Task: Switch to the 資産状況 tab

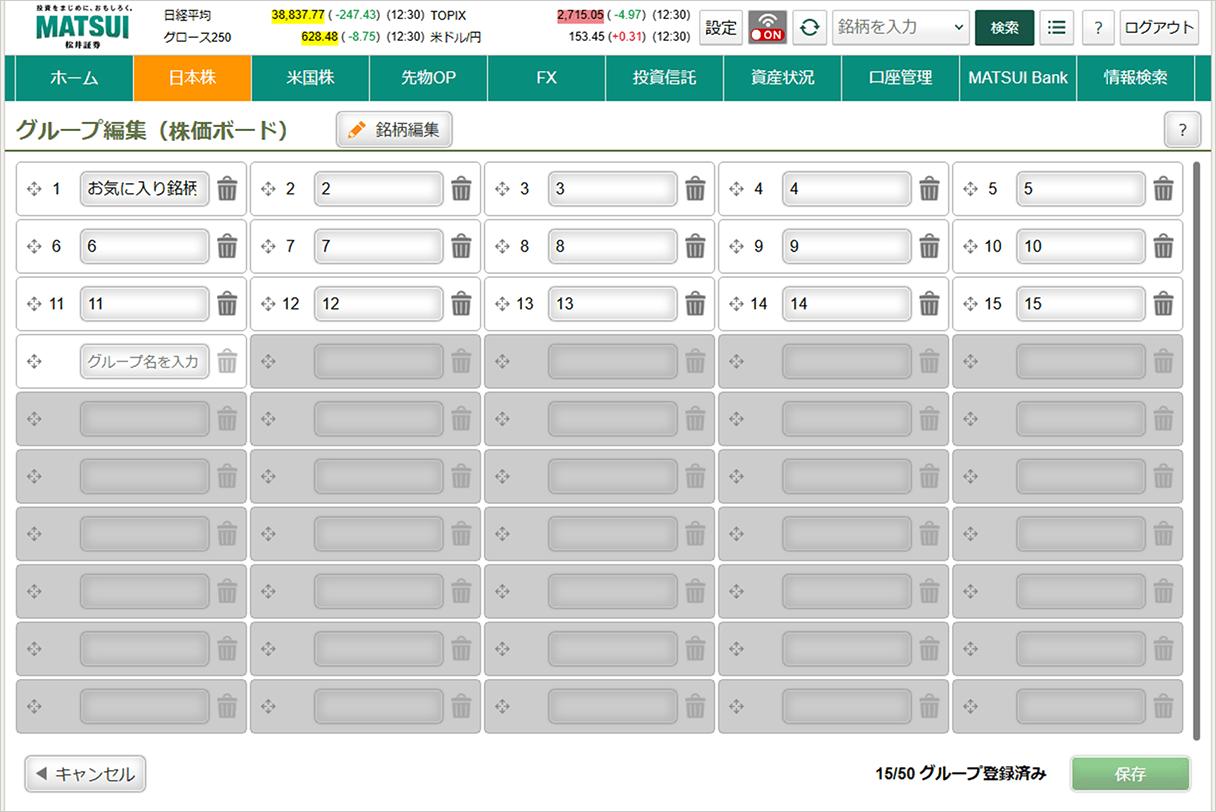Action: (782, 78)
